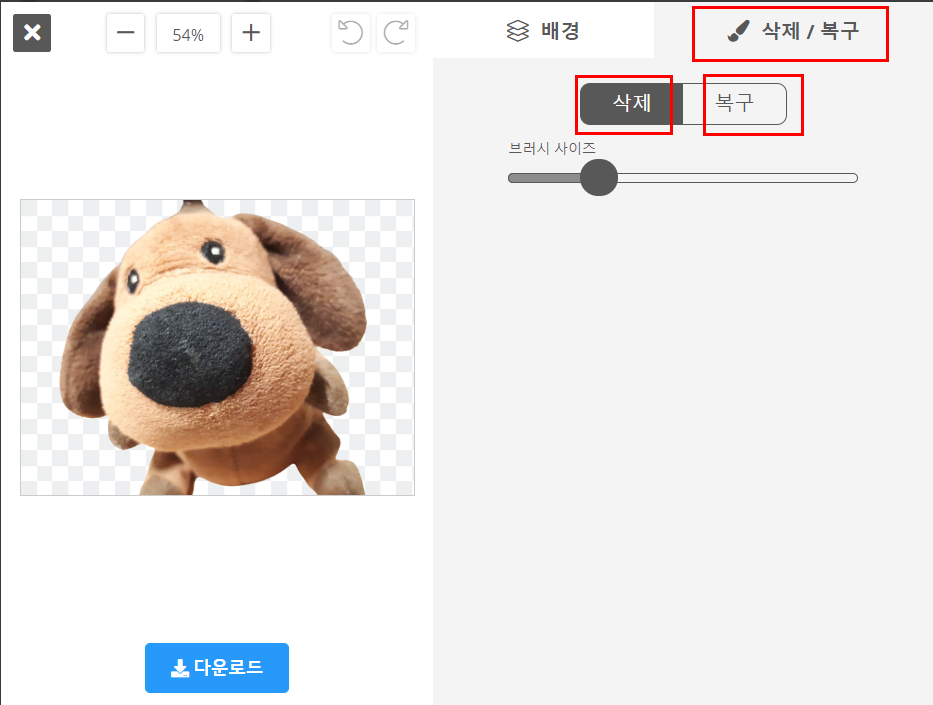933x705 pixels.
Task: Click the plush dog image preview
Action: pos(217,347)
